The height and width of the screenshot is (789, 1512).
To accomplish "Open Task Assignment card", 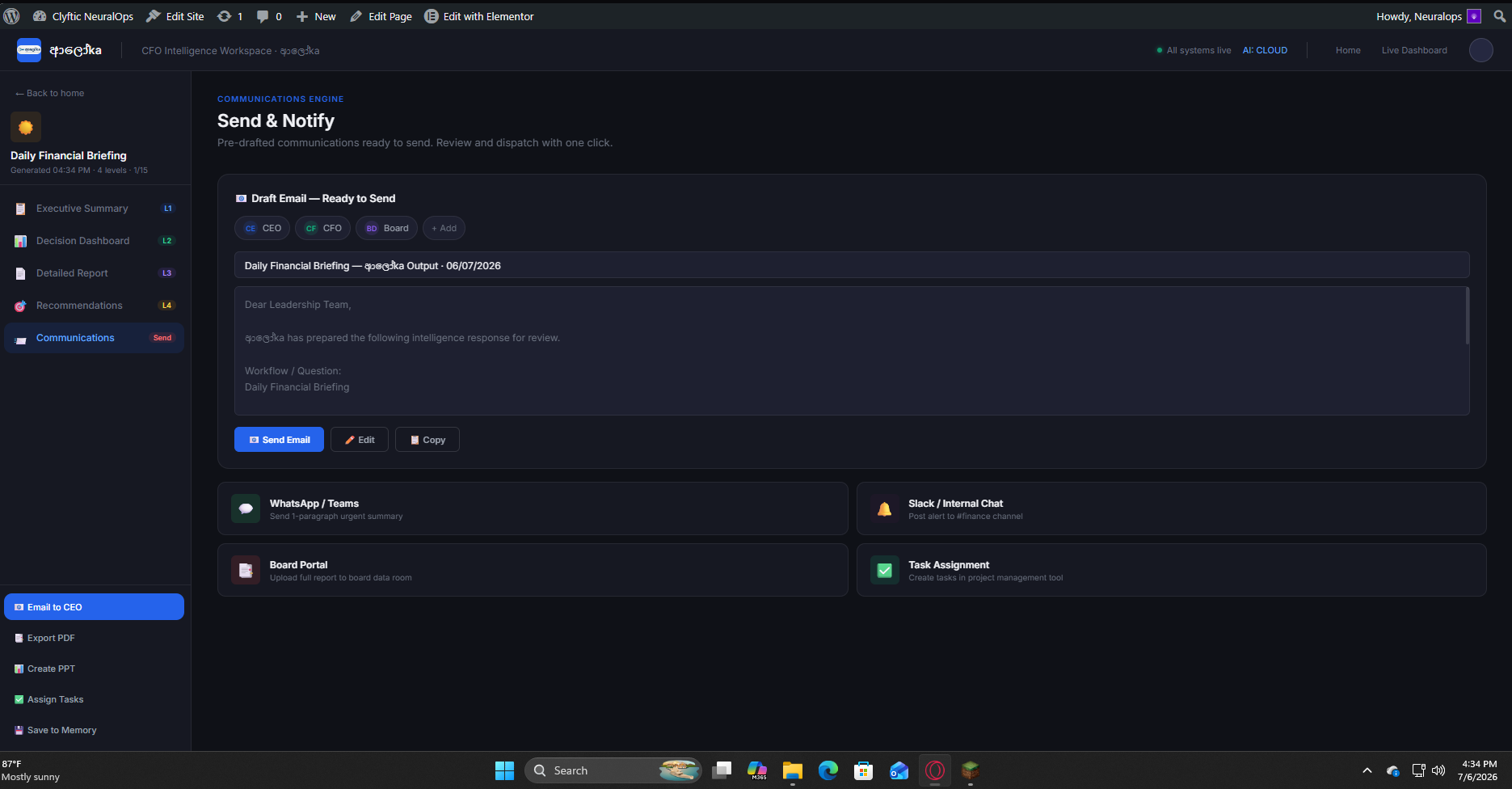I will pyautogui.click(x=1172, y=570).
